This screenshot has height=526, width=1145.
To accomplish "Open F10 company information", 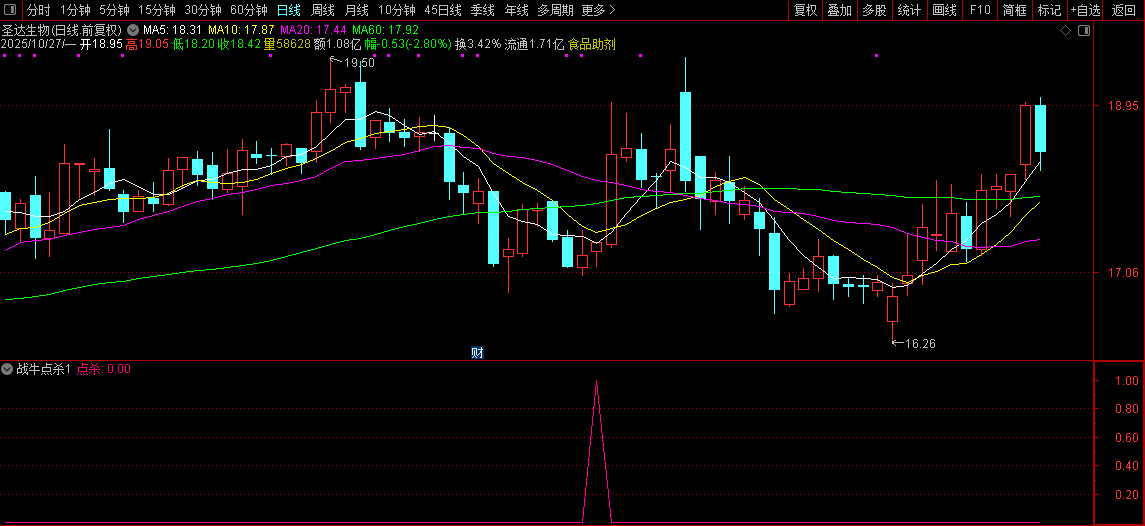I will tap(980, 10).
